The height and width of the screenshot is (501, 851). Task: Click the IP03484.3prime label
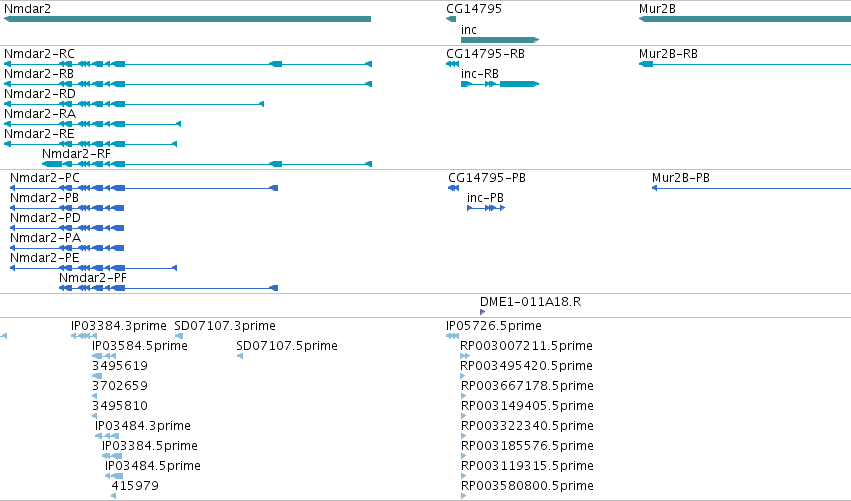pos(143,426)
